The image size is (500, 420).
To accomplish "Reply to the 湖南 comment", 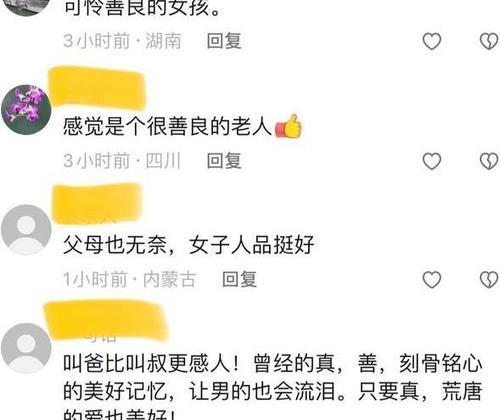I will click(224, 41).
